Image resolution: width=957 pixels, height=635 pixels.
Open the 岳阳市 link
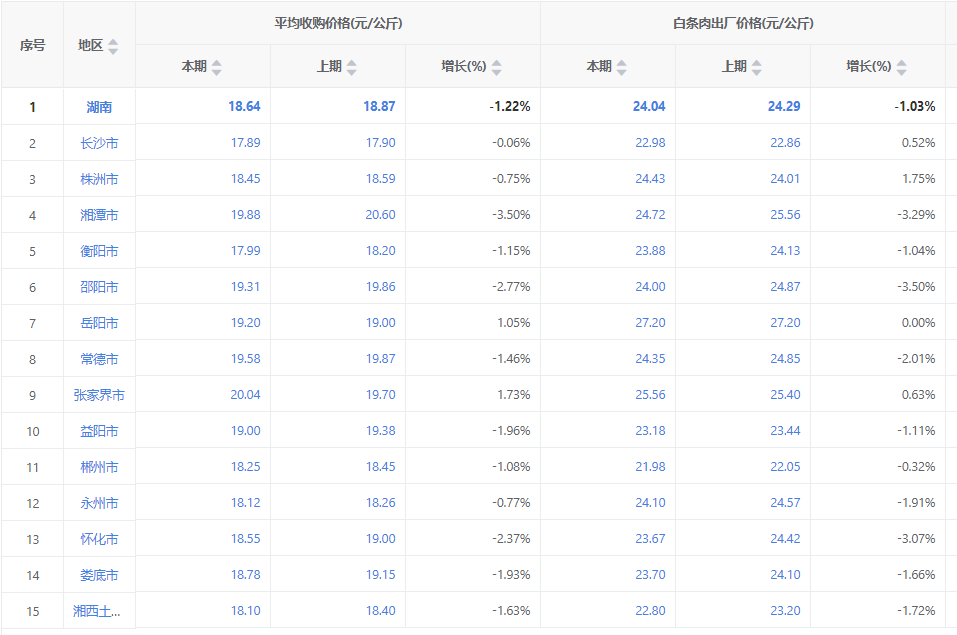point(99,323)
